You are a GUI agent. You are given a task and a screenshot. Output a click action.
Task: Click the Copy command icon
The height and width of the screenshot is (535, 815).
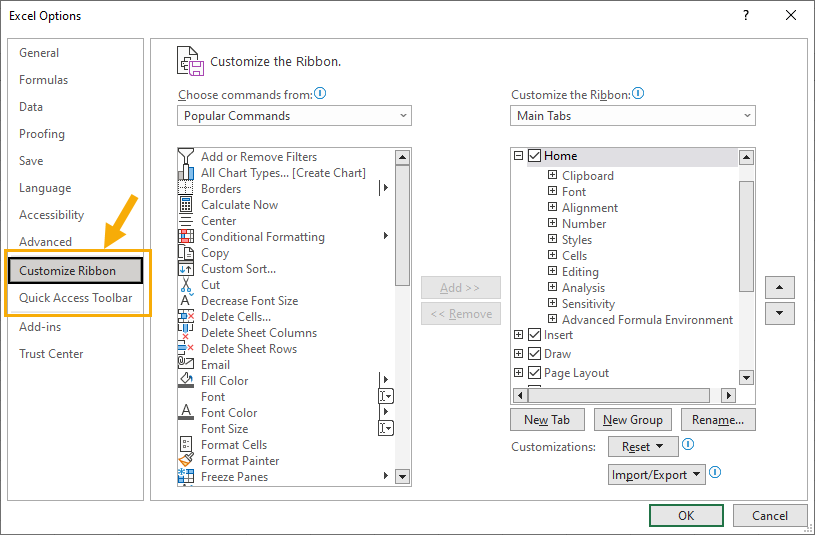pyautogui.click(x=186, y=253)
